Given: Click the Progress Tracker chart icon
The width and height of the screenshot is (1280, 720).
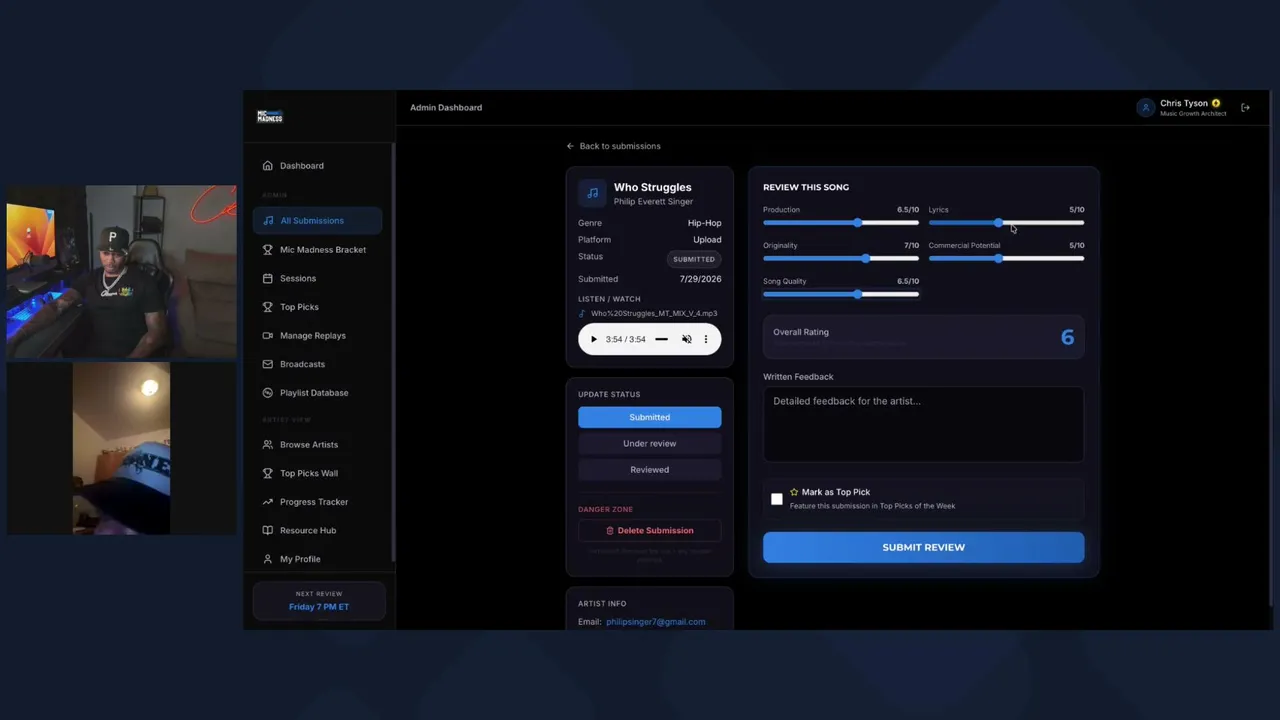Looking at the screenshot, I should pos(267,502).
